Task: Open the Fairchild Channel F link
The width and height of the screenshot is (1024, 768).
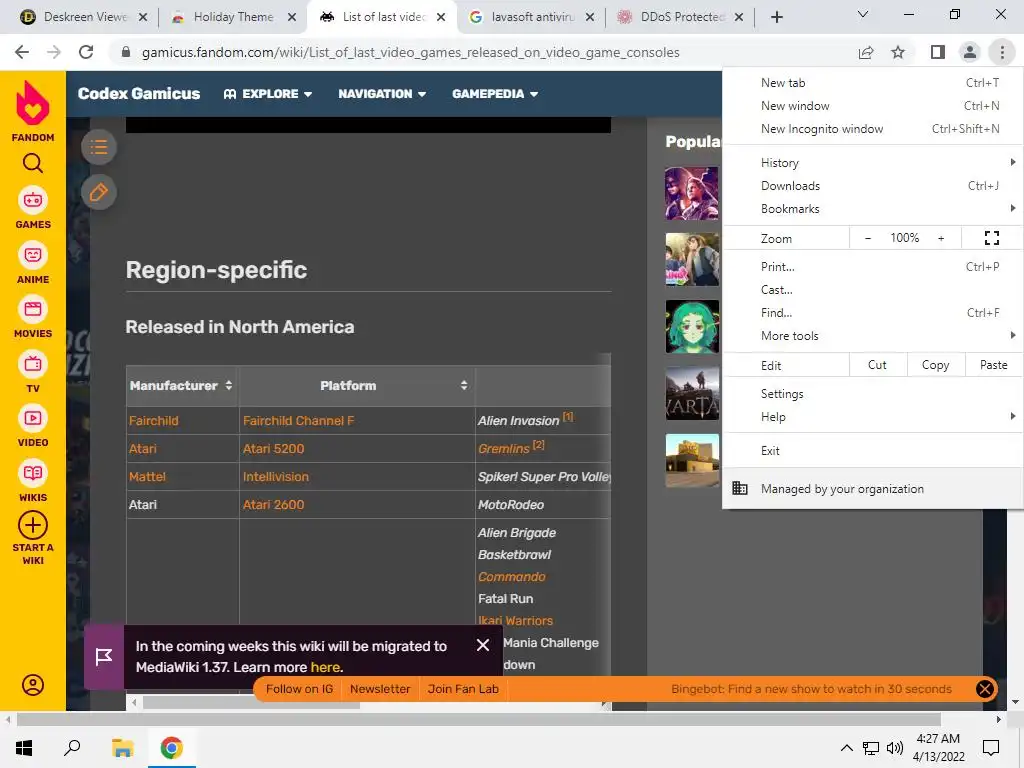Action: (x=298, y=421)
